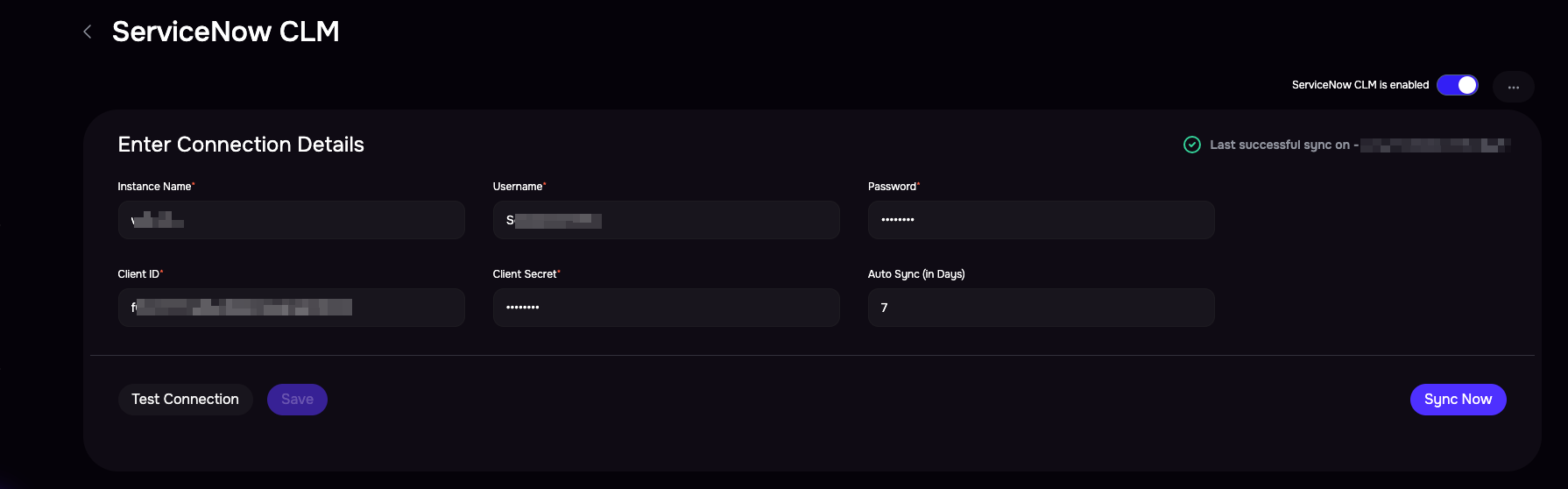Start a sync with Sync Now
This screenshot has width=1568, height=489.
coord(1458,400)
